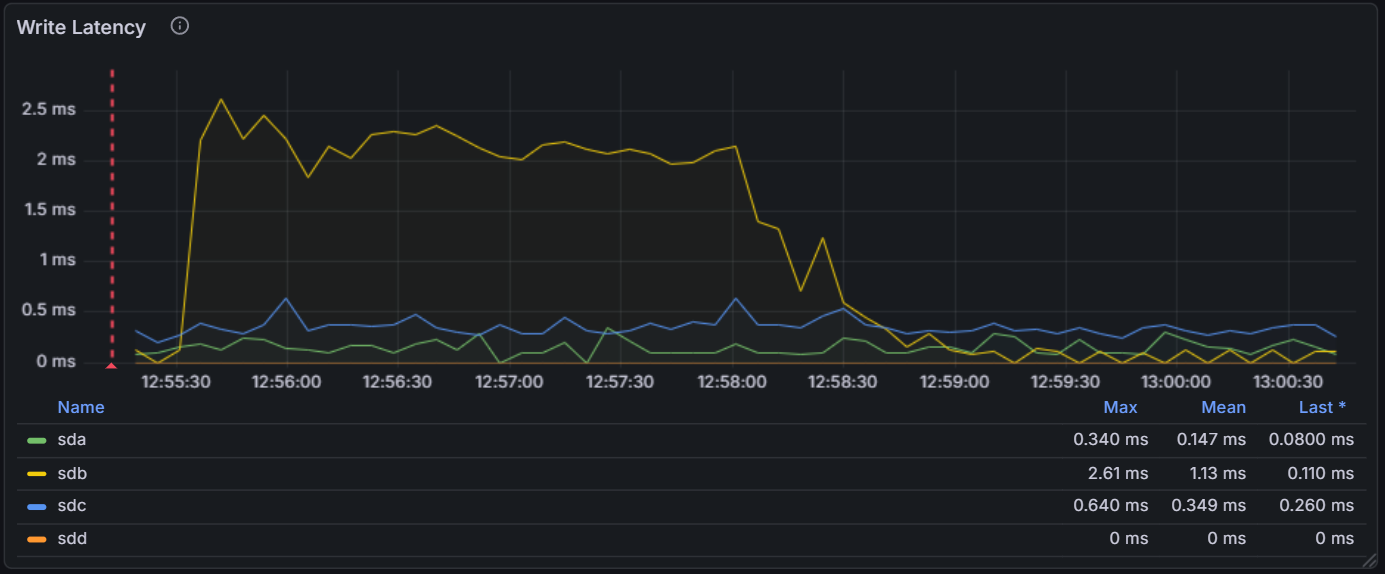Click the blue sdc legend color swatch
The width and height of the screenshot is (1385, 574).
[37, 506]
